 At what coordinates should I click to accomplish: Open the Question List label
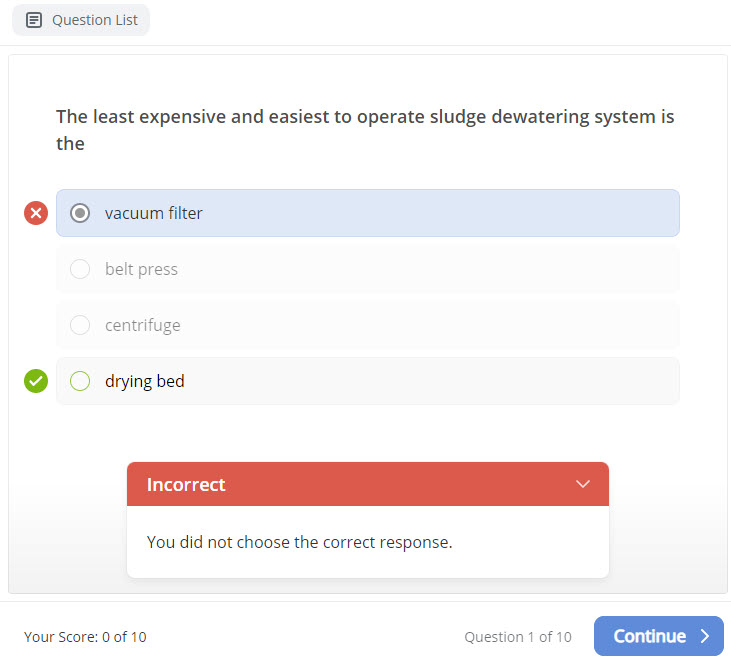(x=95, y=20)
